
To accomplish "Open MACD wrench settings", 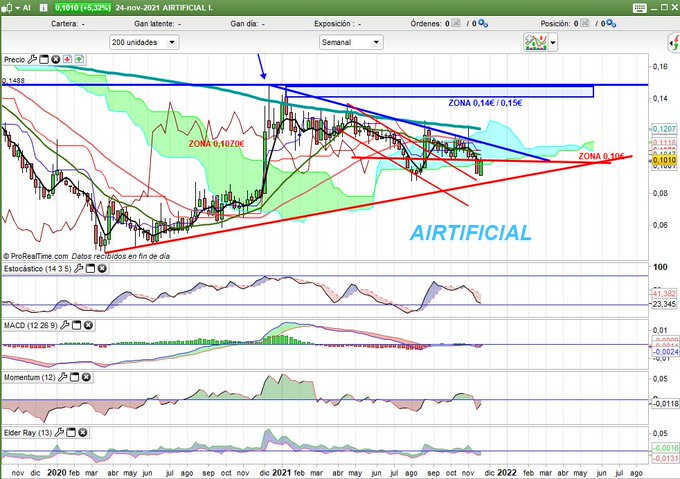I will coord(65,325).
